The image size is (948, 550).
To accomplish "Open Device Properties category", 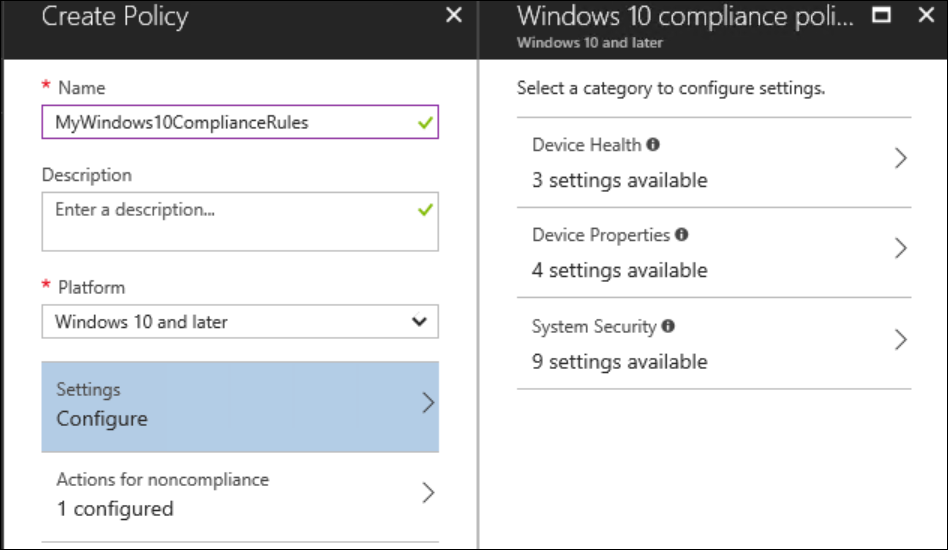I will tap(714, 253).
